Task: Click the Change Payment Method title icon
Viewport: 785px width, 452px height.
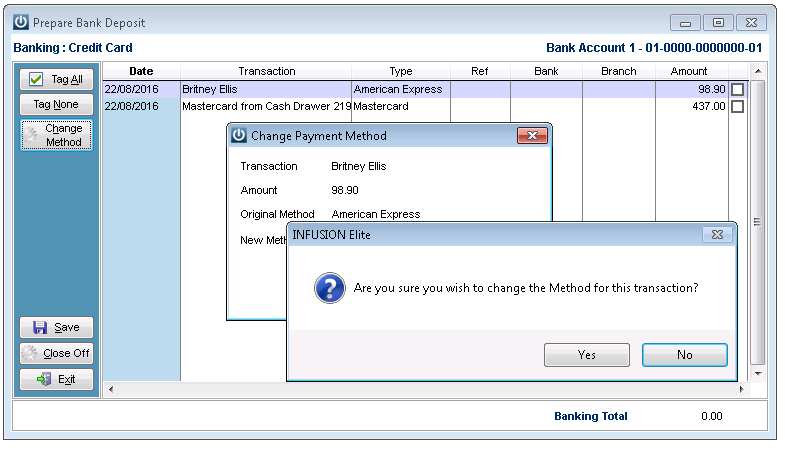Action: coord(239,135)
